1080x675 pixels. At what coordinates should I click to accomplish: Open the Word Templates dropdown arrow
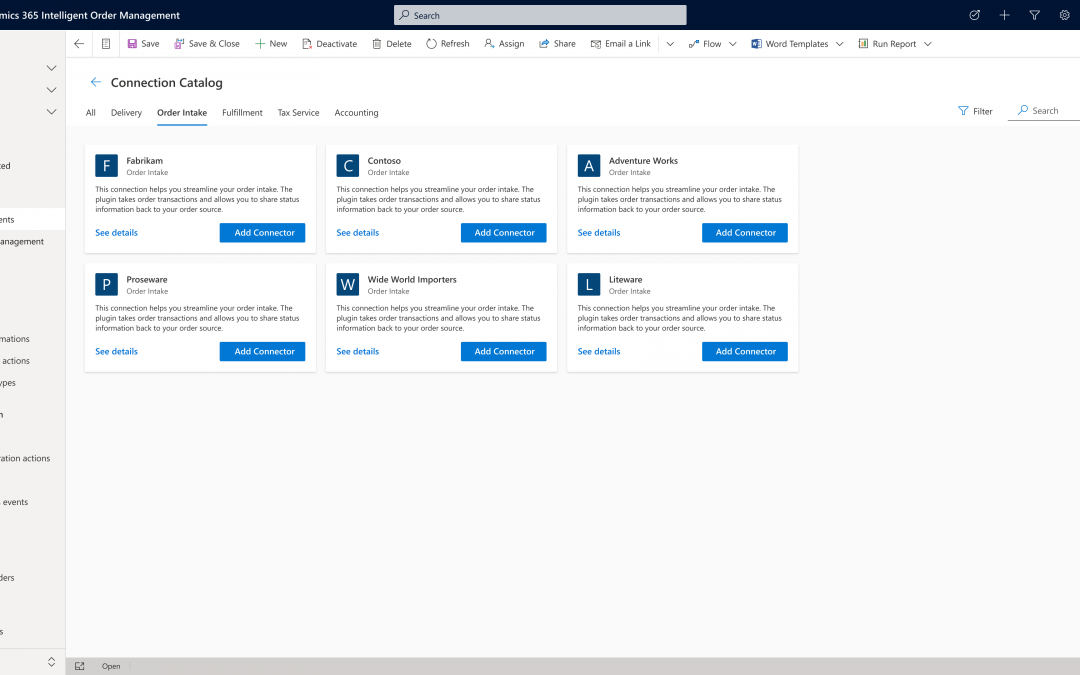[x=841, y=43]
